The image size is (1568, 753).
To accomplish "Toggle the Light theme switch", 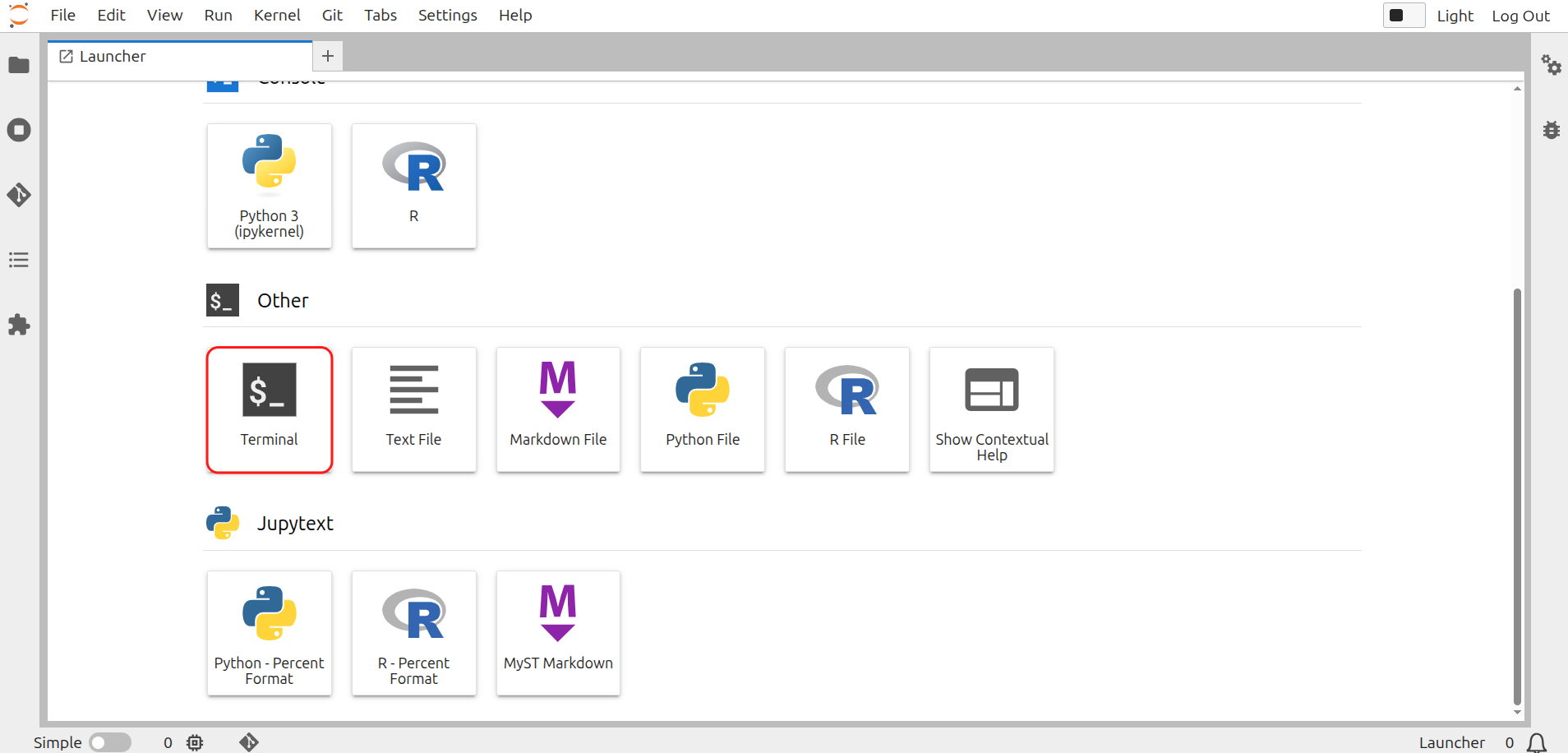I will coord(1404,16).
